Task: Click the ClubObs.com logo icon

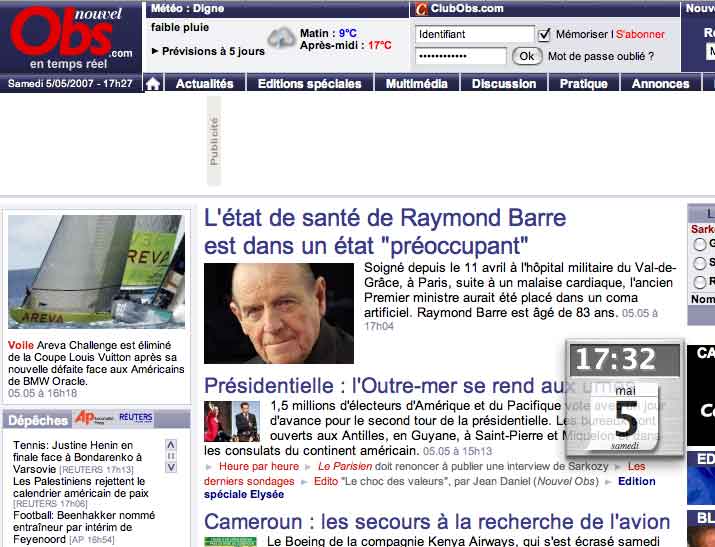Action: pyautogui.click(x=421, y=9)
